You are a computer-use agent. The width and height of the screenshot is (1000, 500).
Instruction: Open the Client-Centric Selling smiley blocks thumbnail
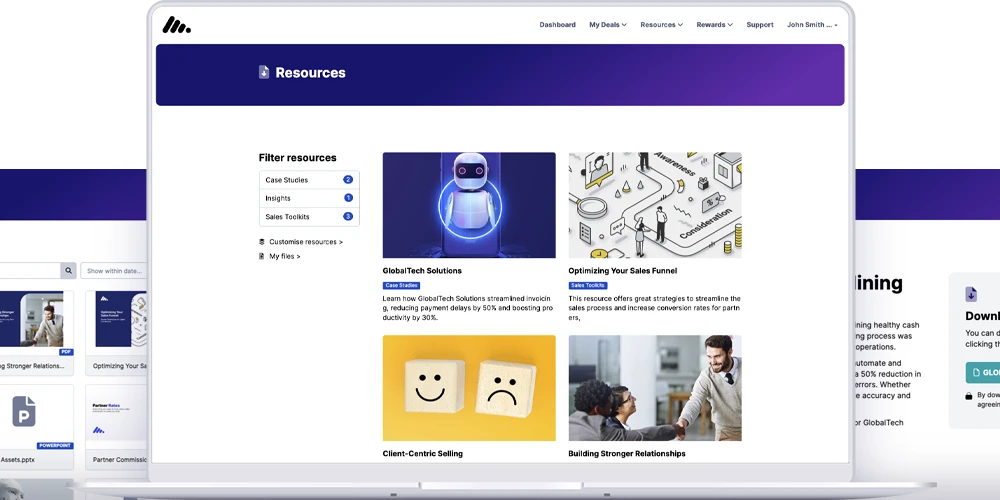pos(469,388)
